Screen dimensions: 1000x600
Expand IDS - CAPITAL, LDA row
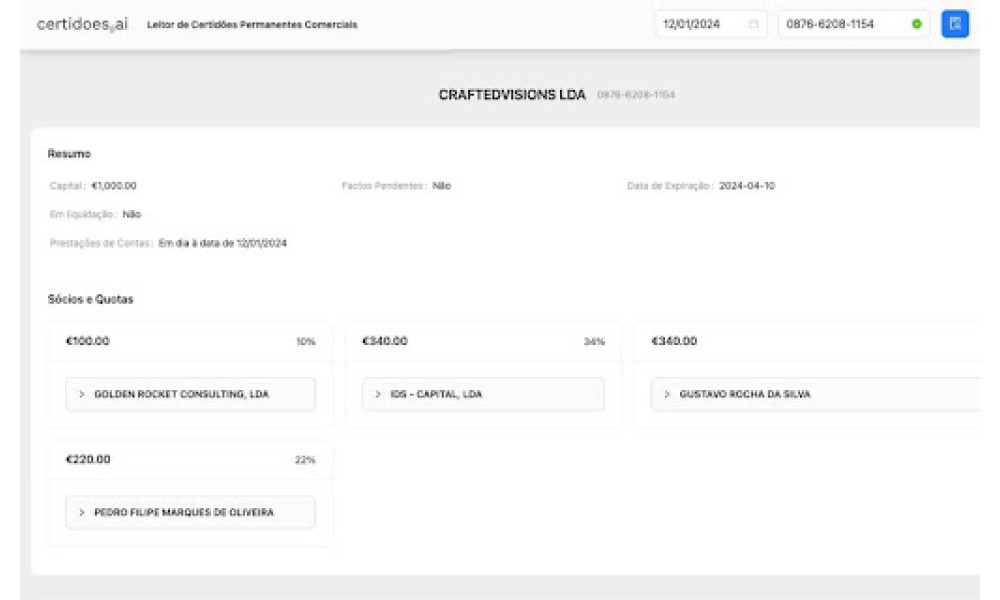[x=483, y=394]
